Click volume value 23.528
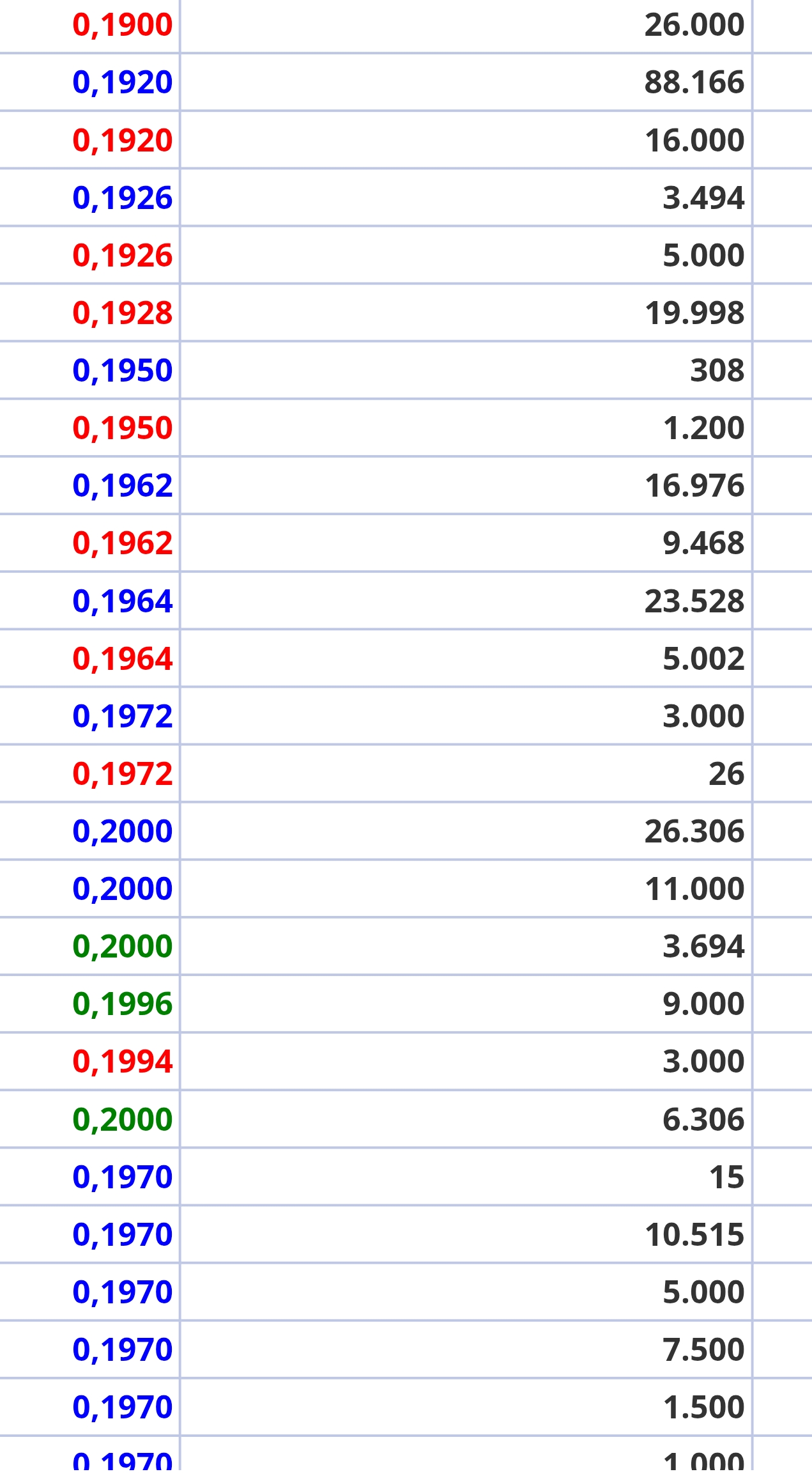812x1474 pixels. pyautogui.click(x=694, y=601)
